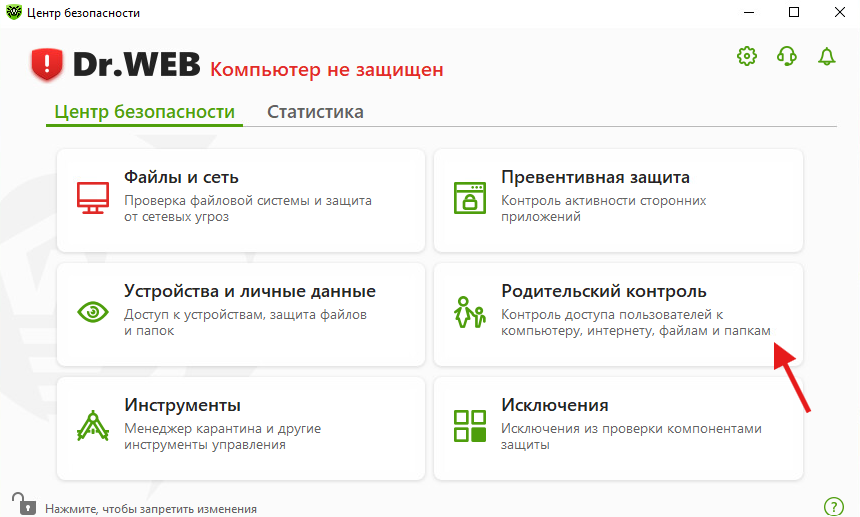
Task: Close the Центр безопасности window
Action: [x=840, y=12]
